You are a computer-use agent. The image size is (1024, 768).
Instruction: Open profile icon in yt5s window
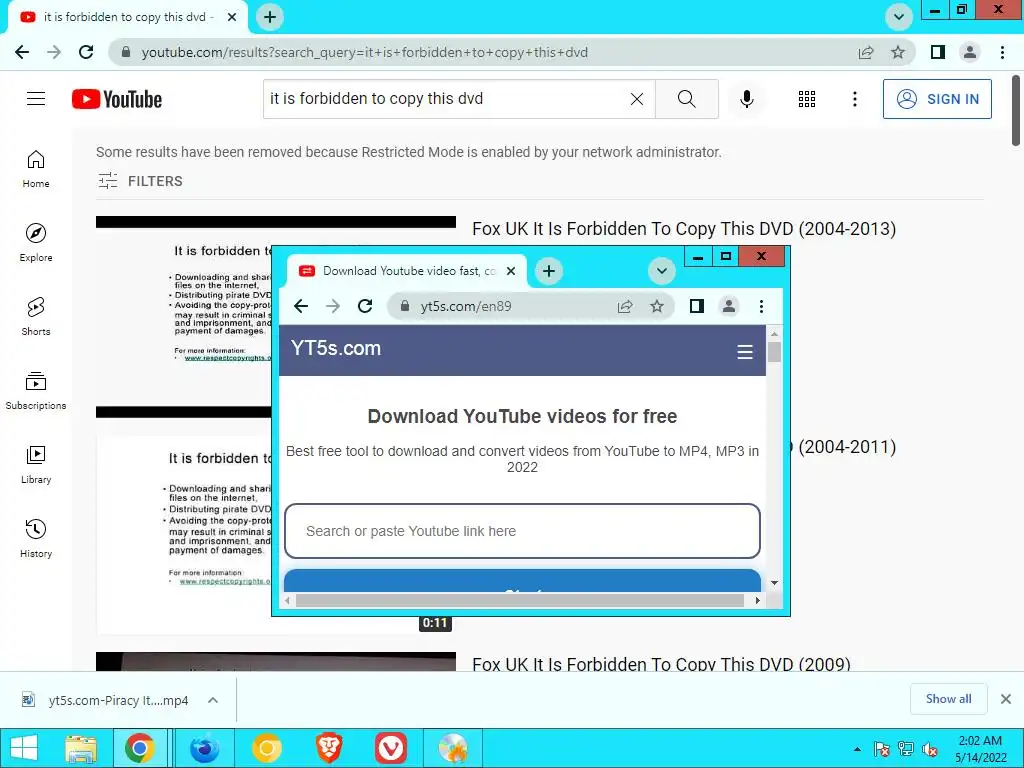tap(729, 306)
